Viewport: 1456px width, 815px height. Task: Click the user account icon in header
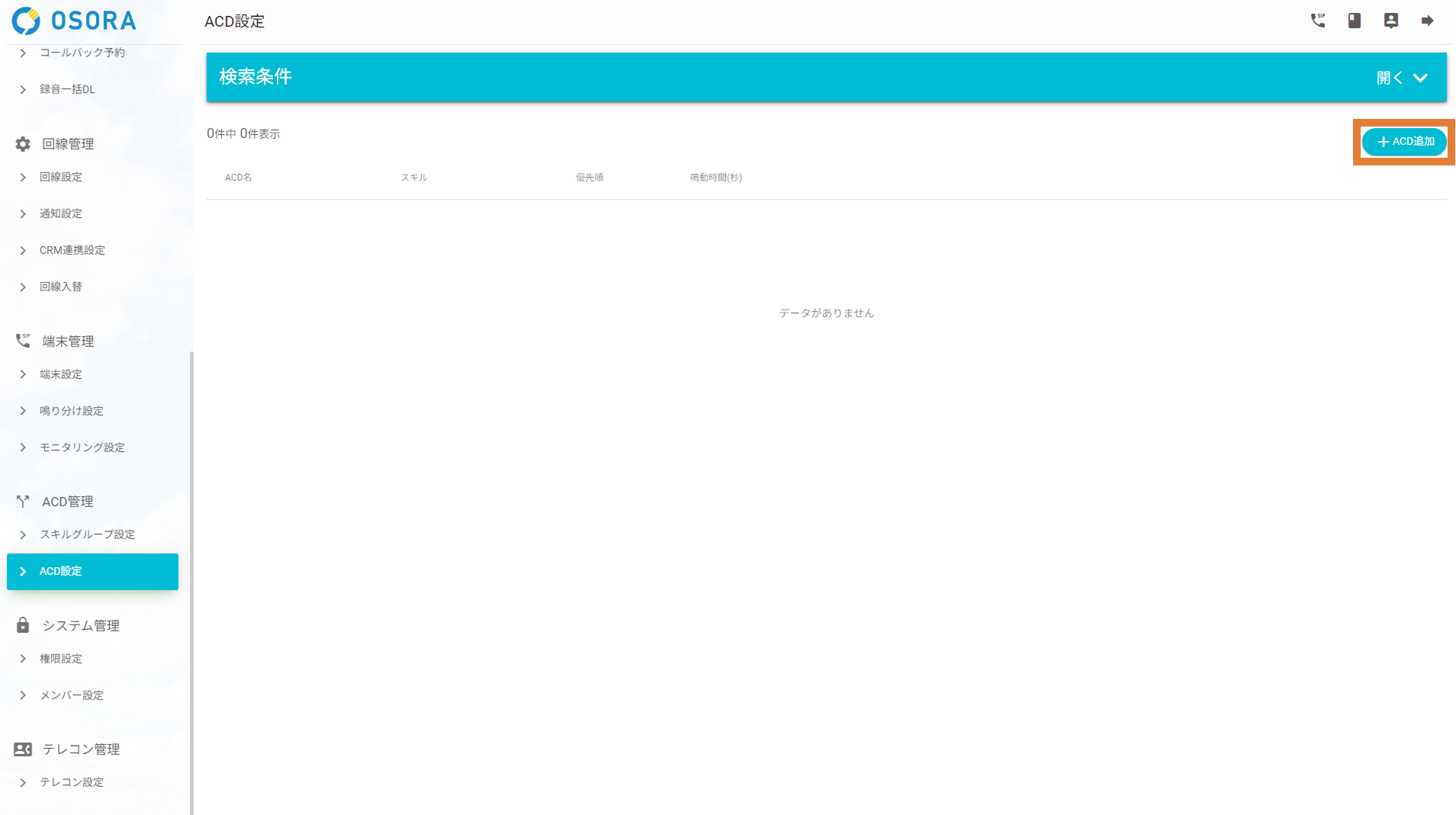pyautogui.click(x=1390, y=21)
